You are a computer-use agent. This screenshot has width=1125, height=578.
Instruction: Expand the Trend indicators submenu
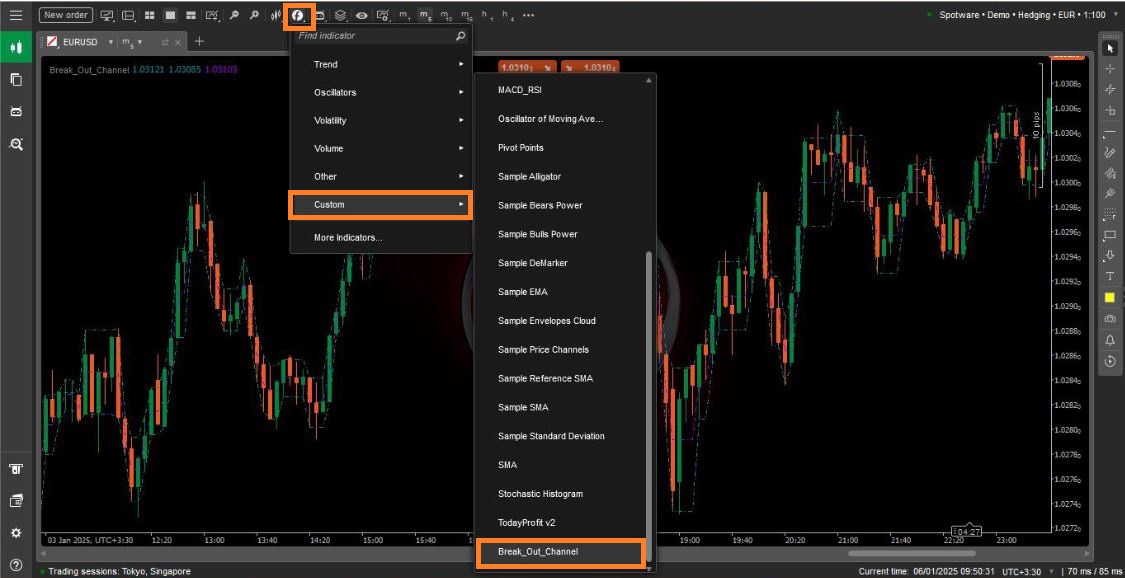pos(380,64)
